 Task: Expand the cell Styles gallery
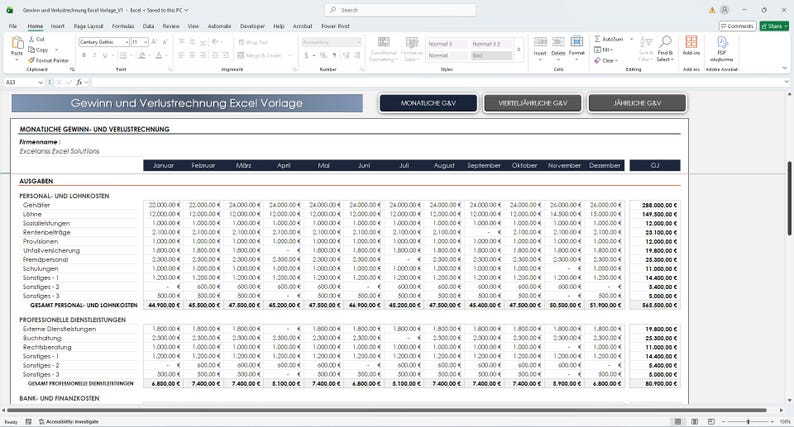pyautogui.click(x=518, y=50)
